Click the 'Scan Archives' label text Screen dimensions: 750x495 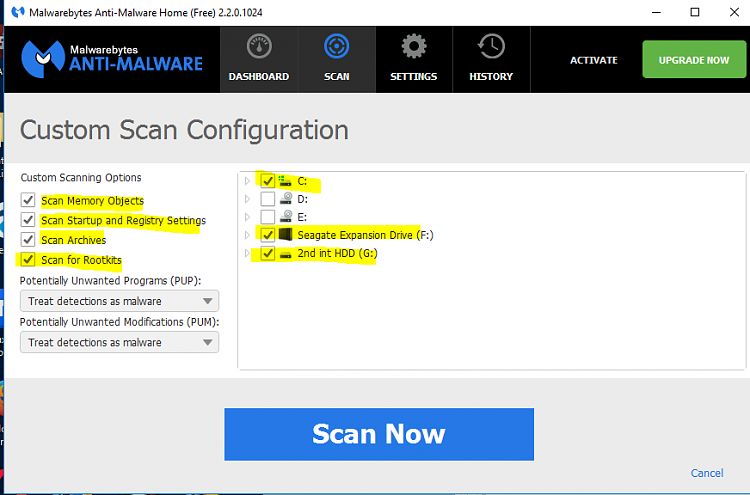(x=74, y=240)
